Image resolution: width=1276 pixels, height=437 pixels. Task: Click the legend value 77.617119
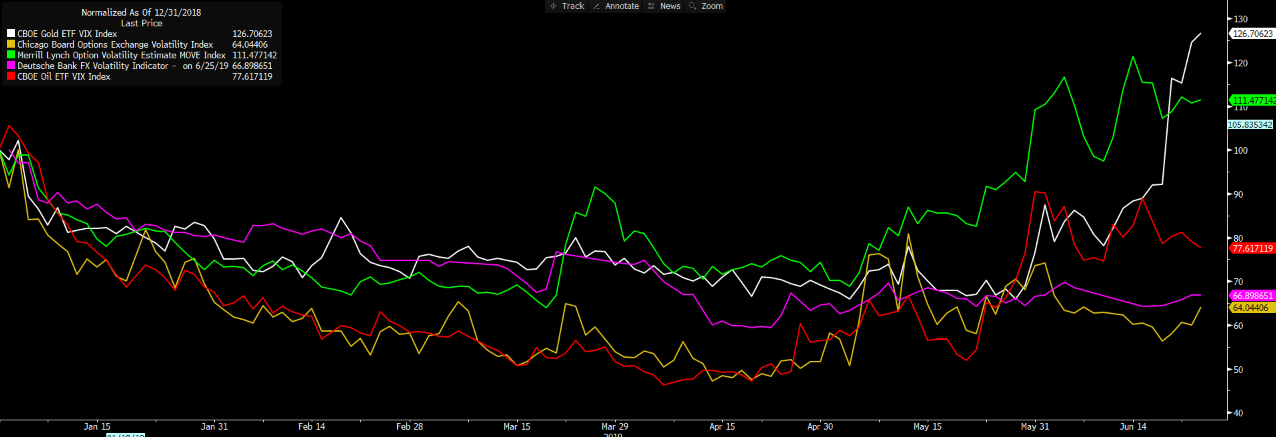point(254,77)
